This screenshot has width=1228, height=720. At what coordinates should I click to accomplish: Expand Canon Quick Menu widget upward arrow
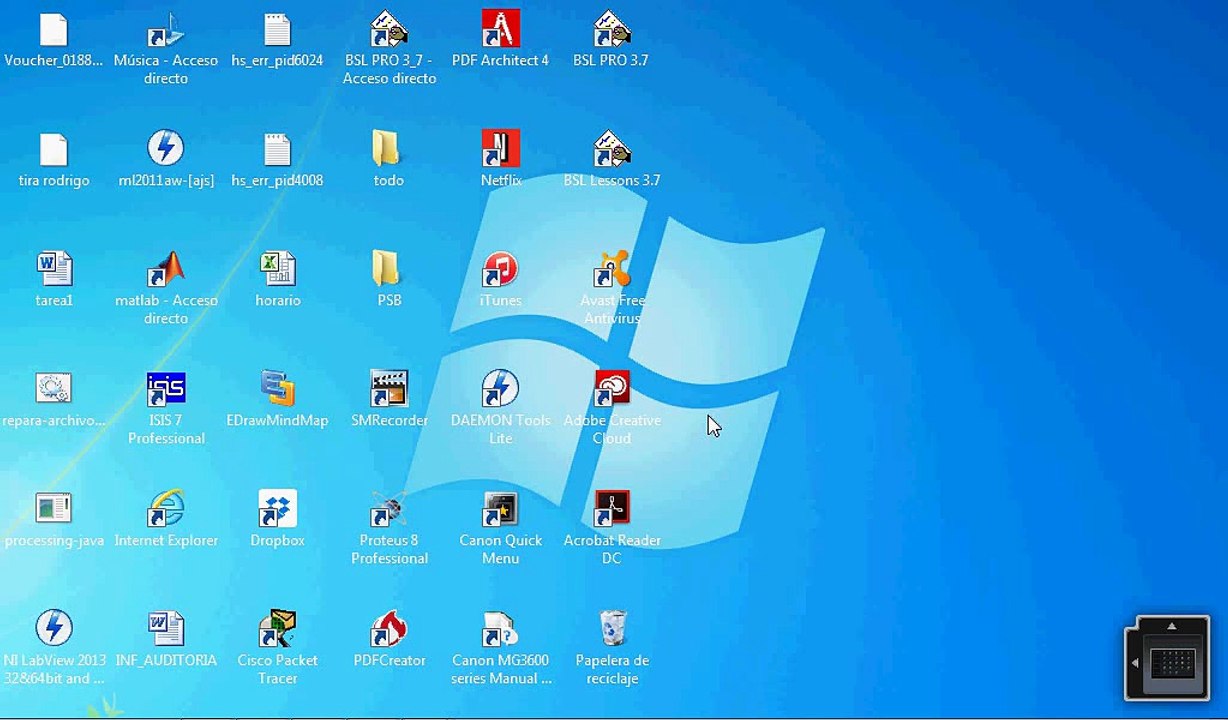tap(1172, 626)
